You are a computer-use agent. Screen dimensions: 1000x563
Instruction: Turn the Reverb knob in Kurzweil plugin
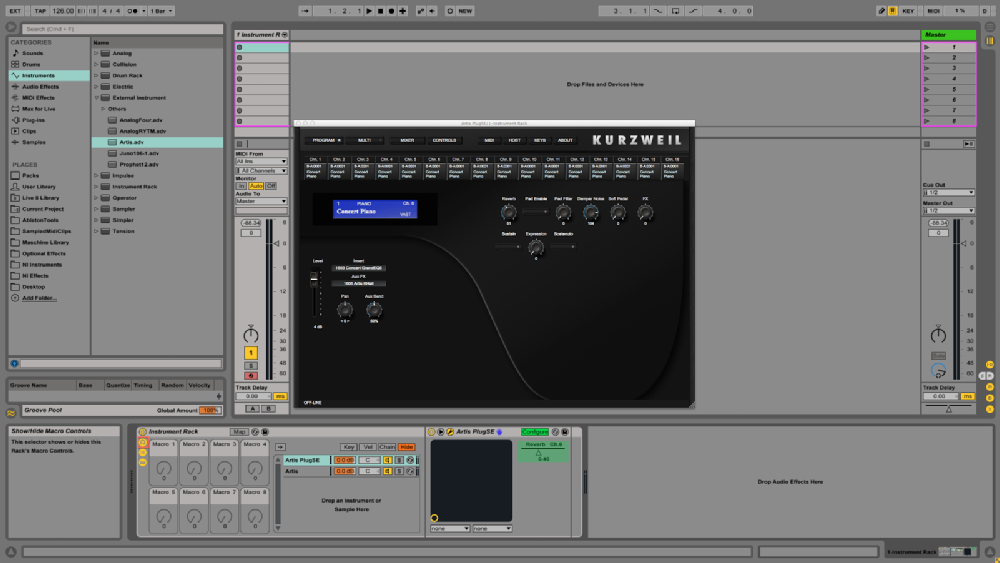(509, 211)
